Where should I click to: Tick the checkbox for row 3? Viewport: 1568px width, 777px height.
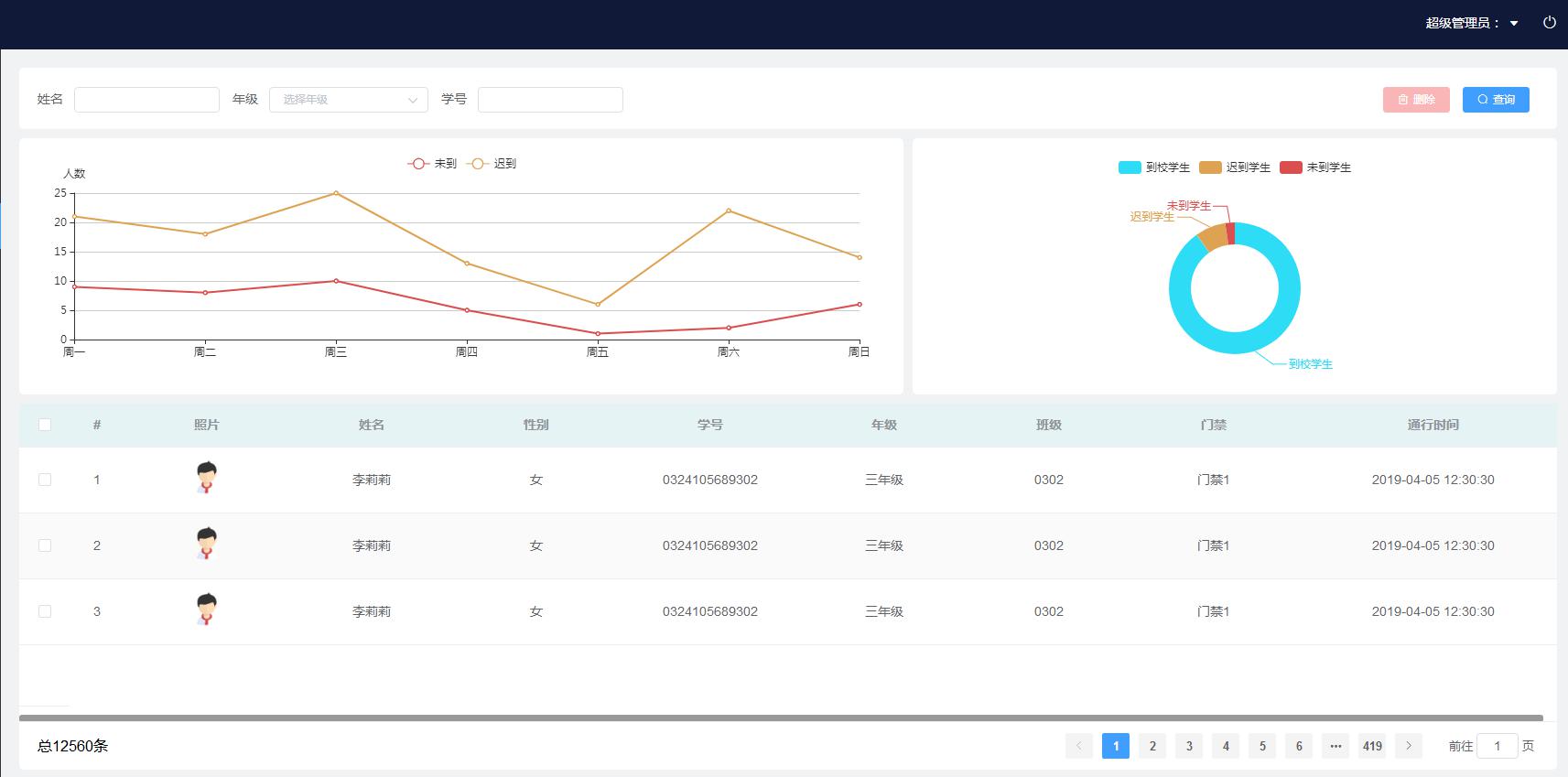tap(45, 611)
